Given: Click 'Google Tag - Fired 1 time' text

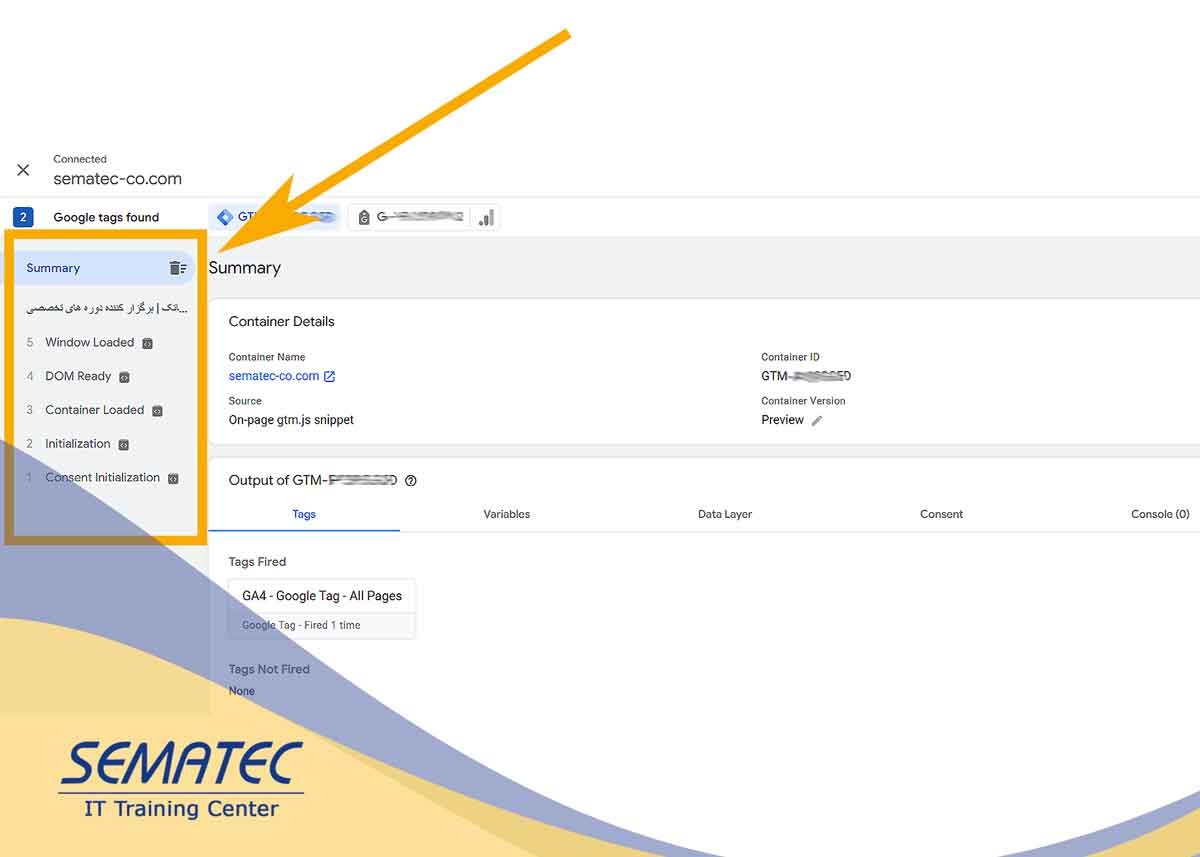Looking at the screenshot, I should (x=301, y=625).
